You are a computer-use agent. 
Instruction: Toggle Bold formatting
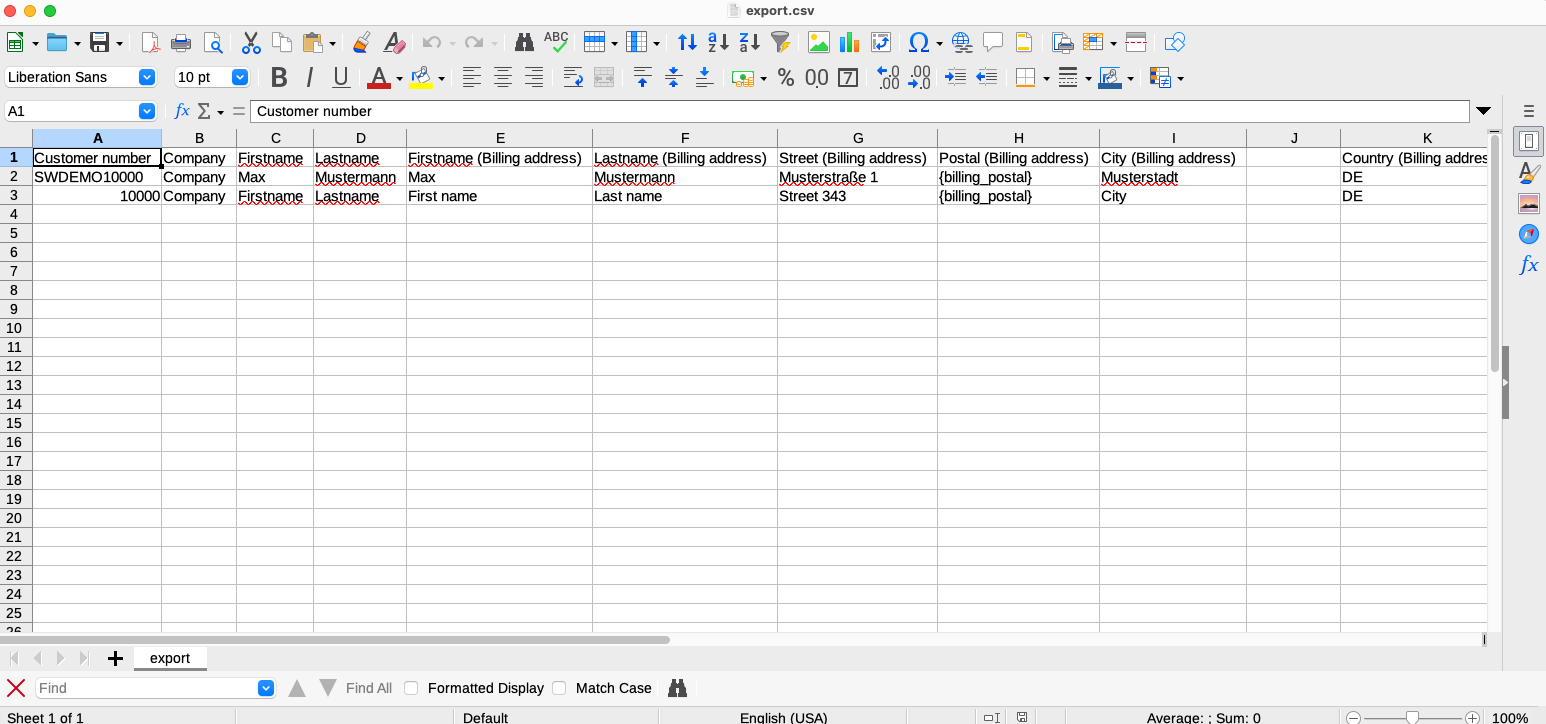click(279, 77)
